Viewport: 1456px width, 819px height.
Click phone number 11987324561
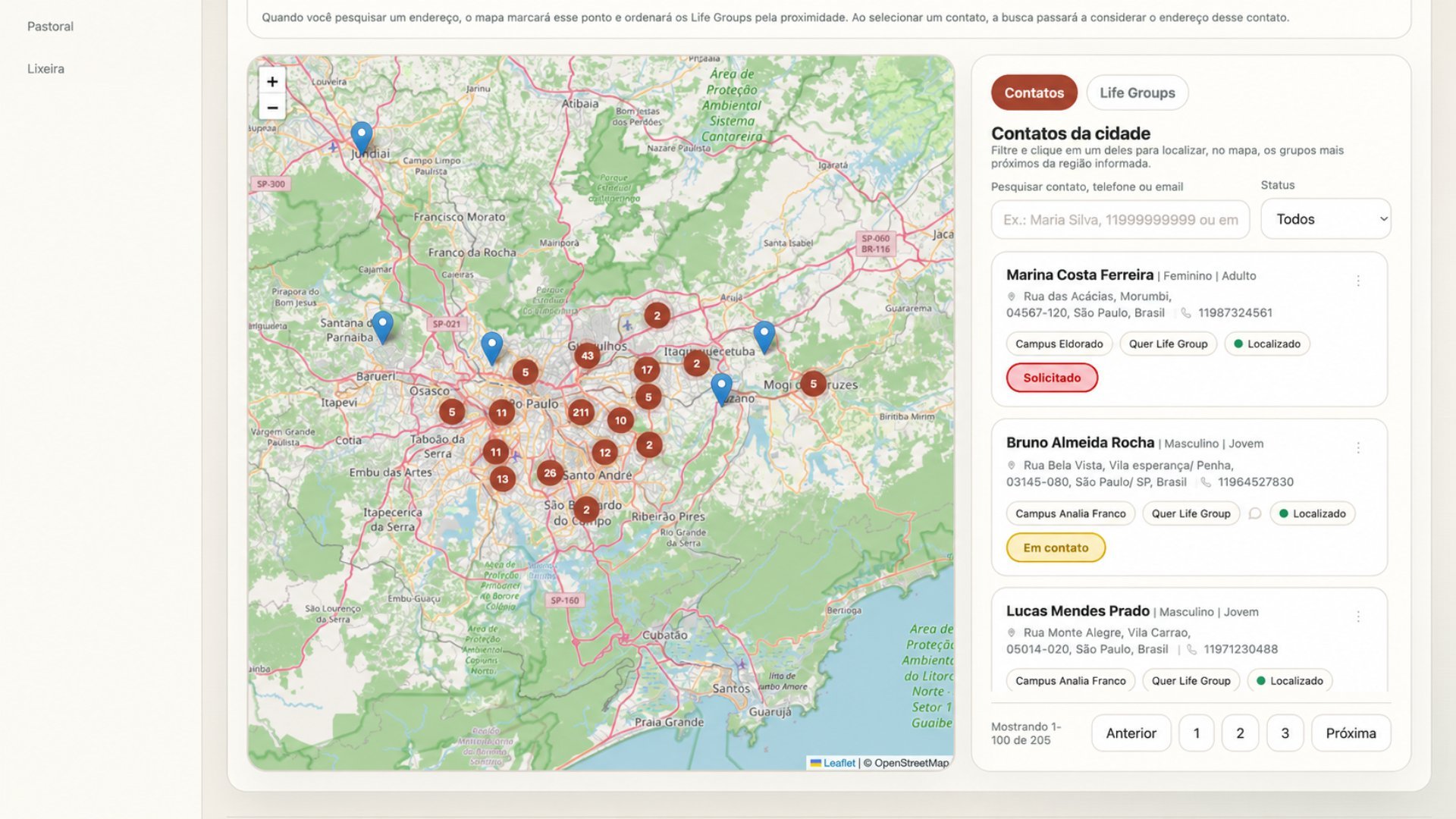pos(1235,313)
